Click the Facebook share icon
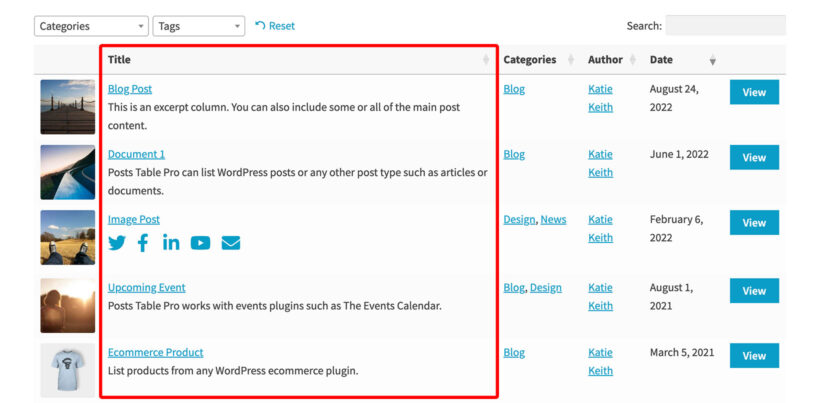 [x=143, y=243]
